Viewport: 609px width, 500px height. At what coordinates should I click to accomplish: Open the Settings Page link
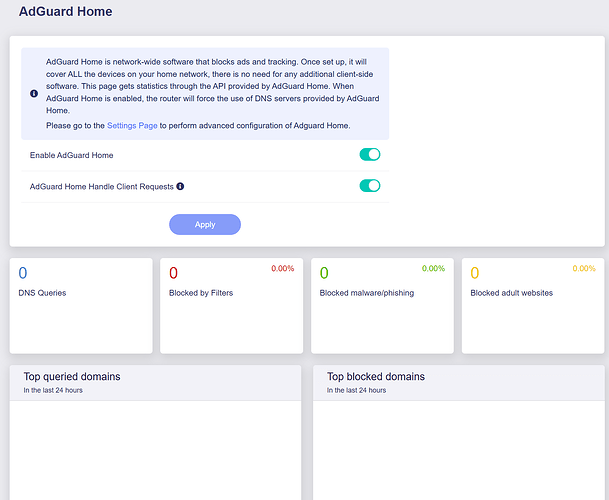coord(134,125)
